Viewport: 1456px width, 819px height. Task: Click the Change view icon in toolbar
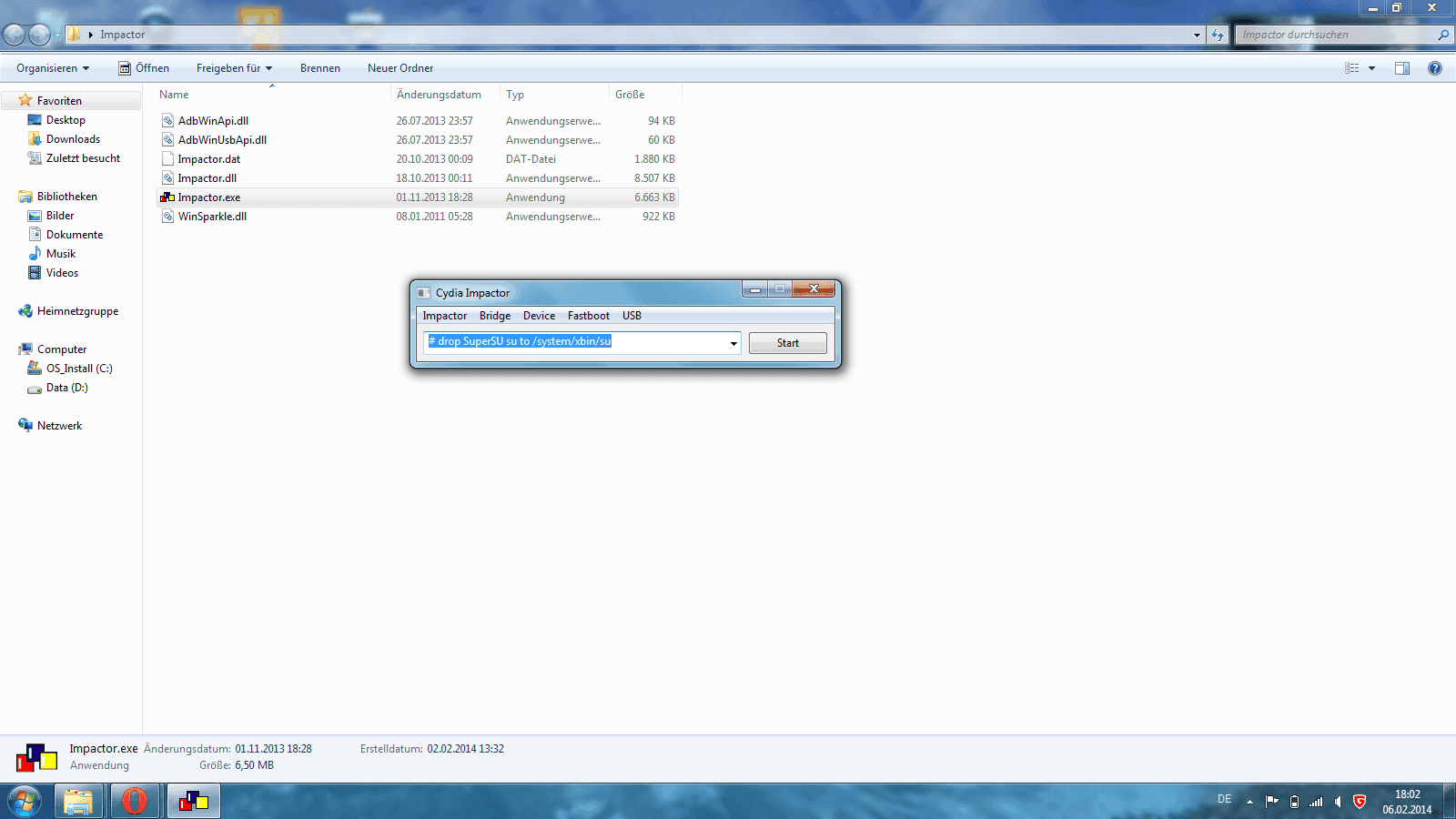click(x=1352, y=68)
